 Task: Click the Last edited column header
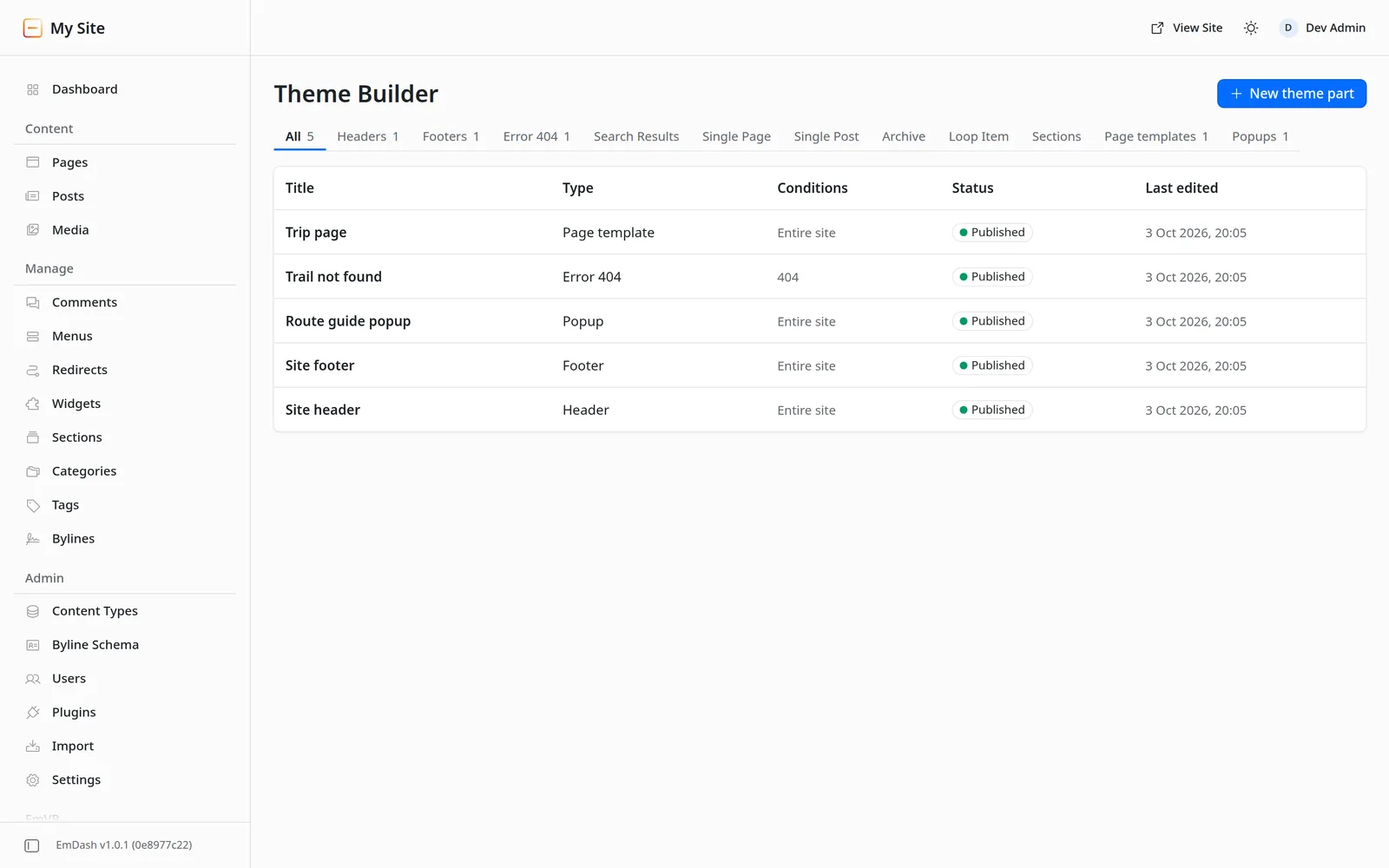pos(1182,188)
